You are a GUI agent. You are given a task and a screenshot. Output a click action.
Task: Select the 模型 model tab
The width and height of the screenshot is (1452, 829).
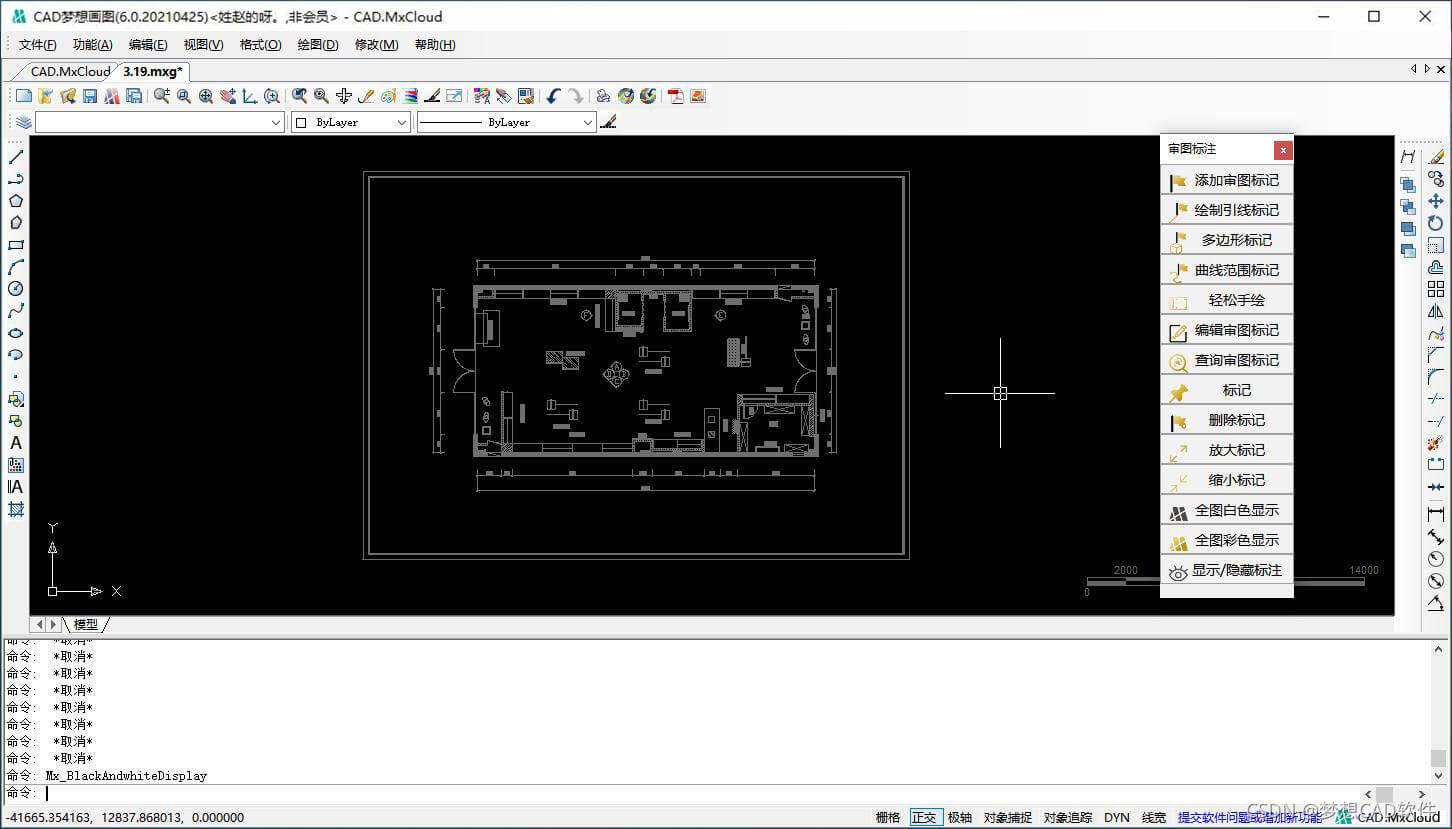point(86,624)
